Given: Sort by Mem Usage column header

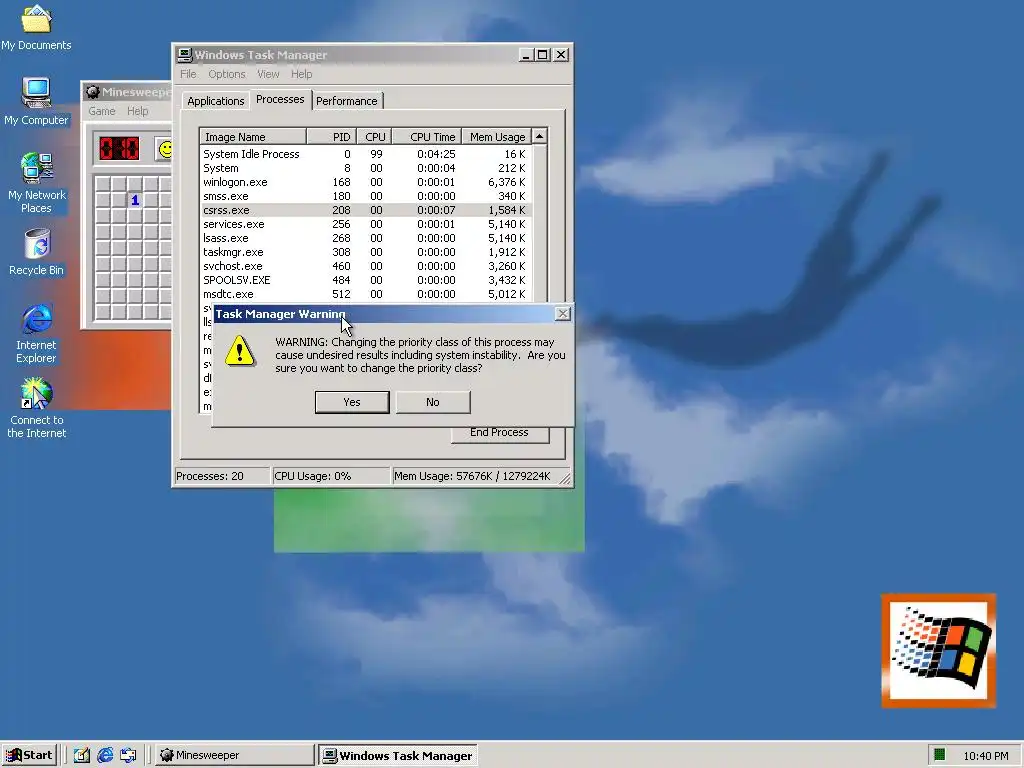Looking at the screenshot, I should coord(496,137).
